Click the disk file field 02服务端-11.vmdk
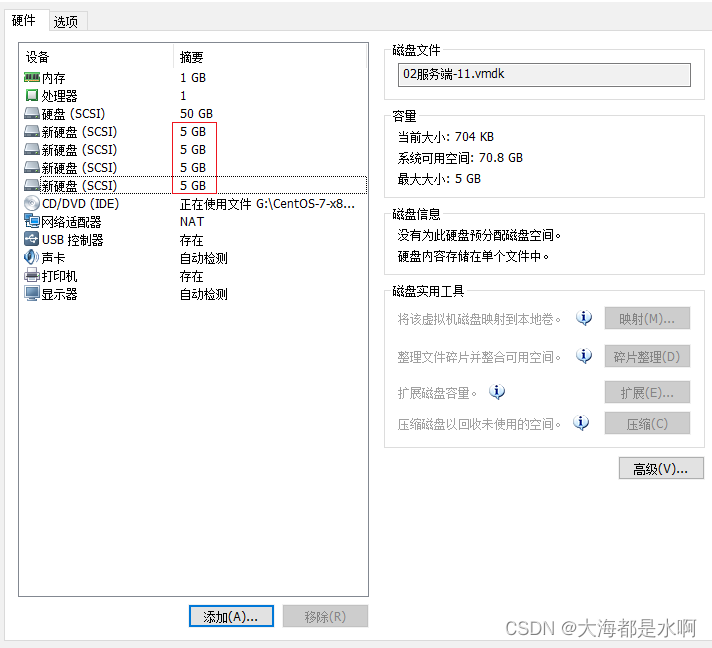Image resolution: width=712 pixels, height=648 pixels. 544,74
